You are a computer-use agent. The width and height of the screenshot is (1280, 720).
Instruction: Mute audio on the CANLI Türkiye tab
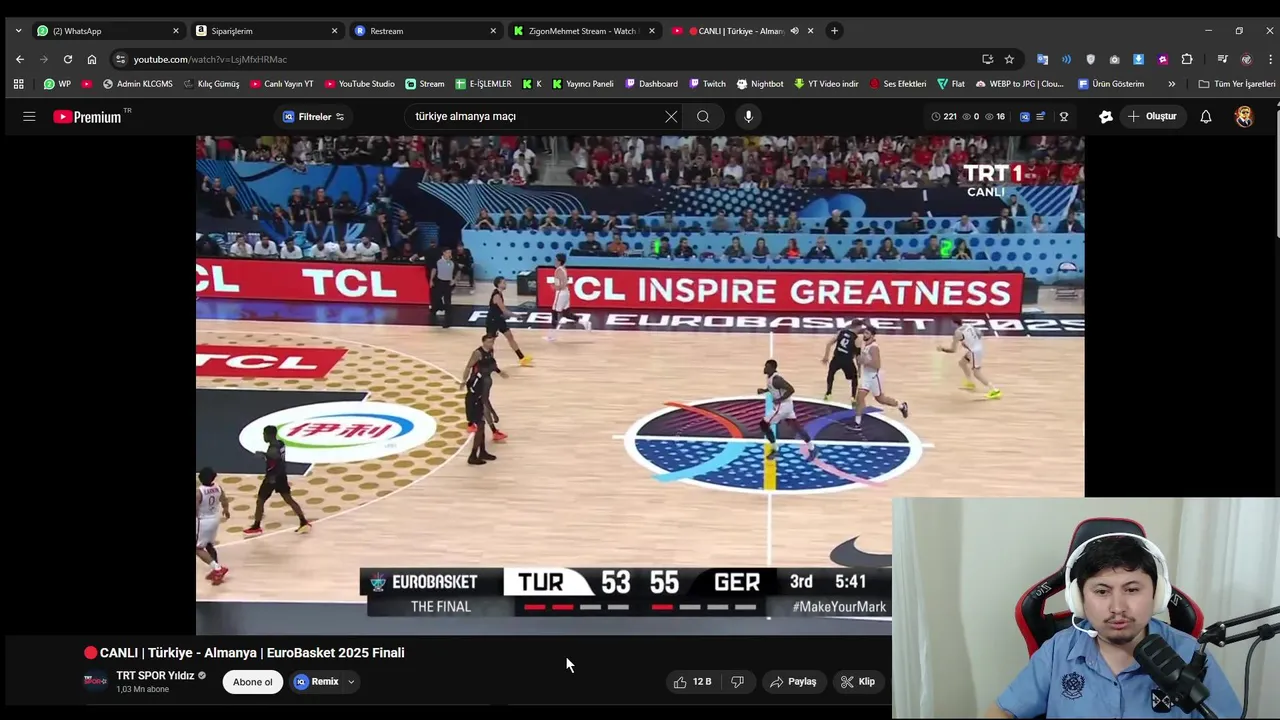[794, 31]
